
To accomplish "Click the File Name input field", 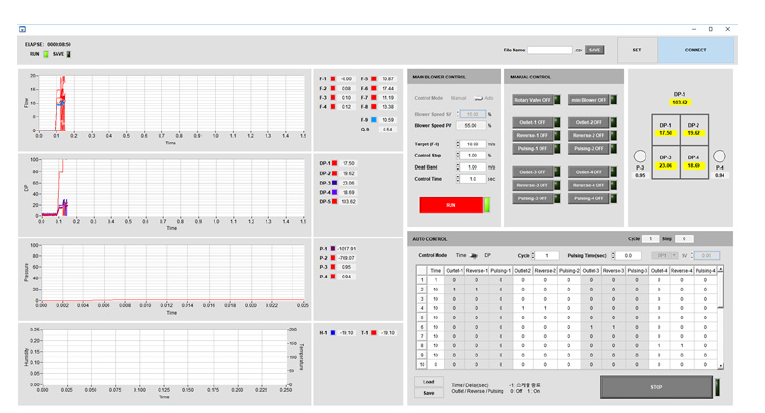I will point(549,49).
